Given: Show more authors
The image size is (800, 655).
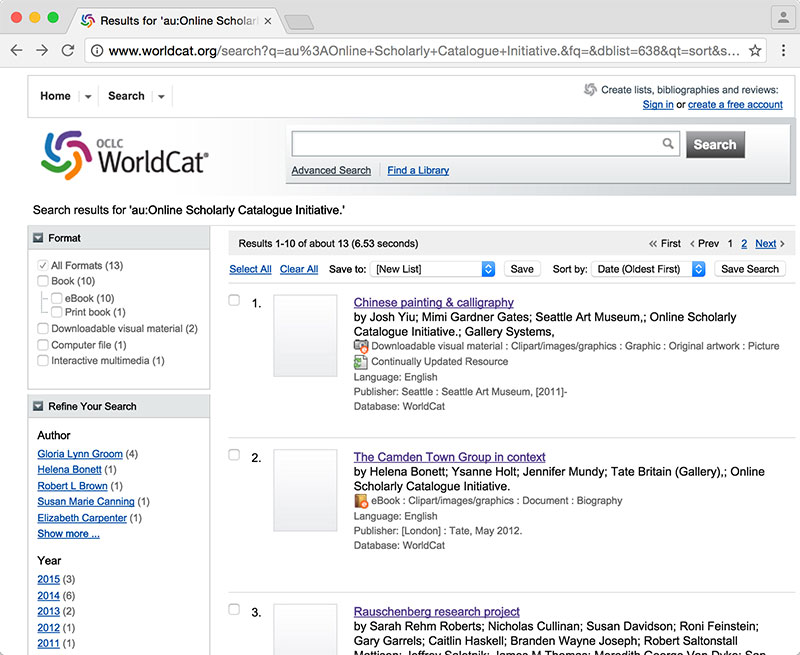Looking at the screenshot, I should point(68,534).
